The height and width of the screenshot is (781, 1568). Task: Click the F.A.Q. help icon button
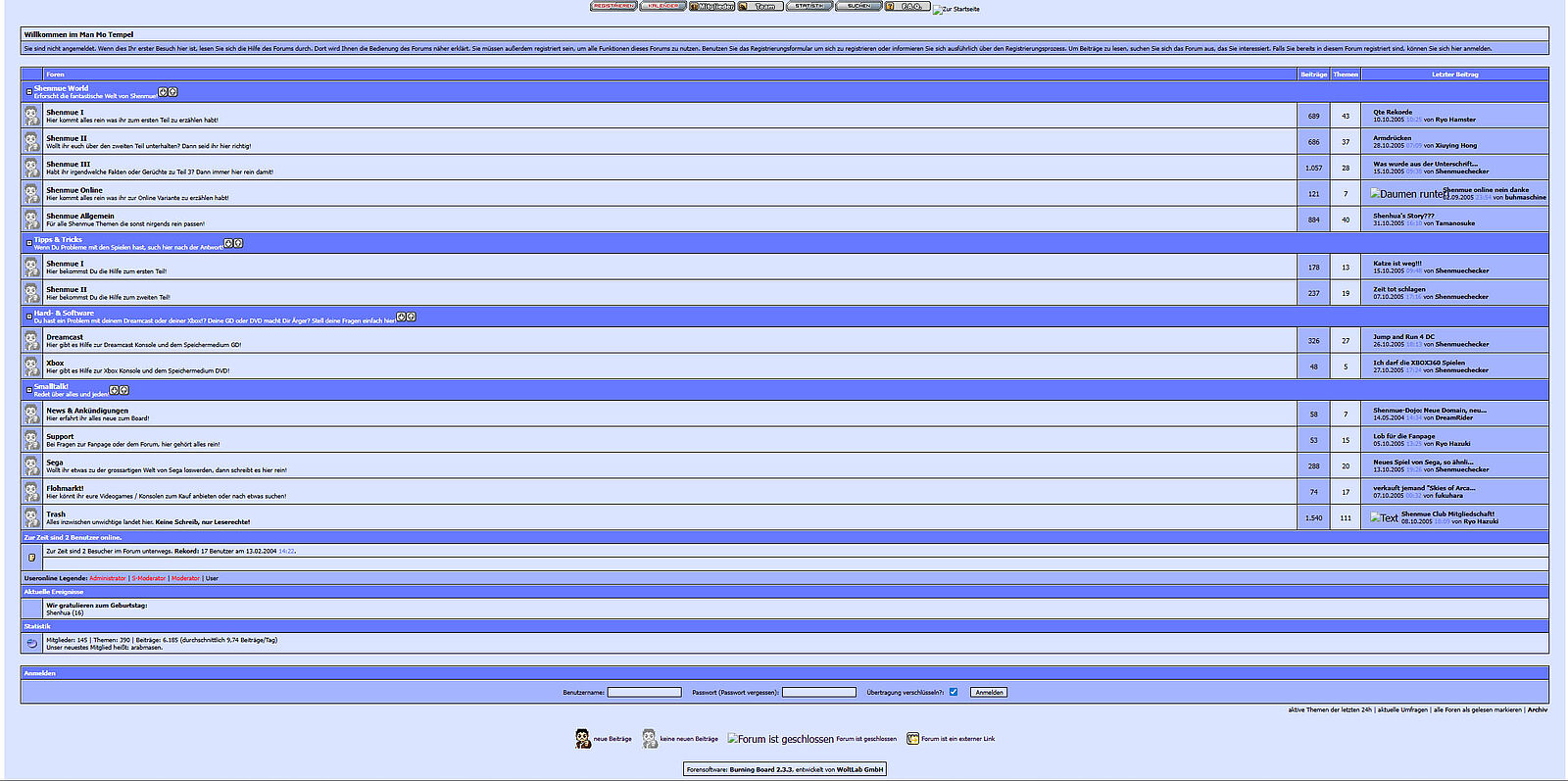[907, 6]
